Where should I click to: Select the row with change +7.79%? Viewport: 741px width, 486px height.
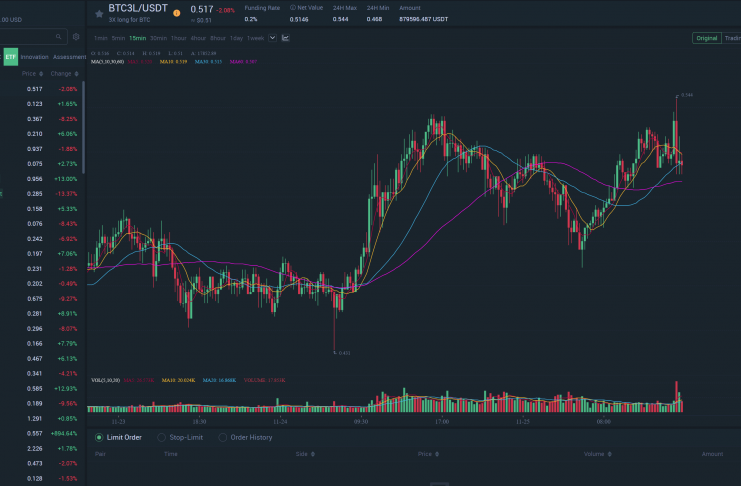(41, 344)
